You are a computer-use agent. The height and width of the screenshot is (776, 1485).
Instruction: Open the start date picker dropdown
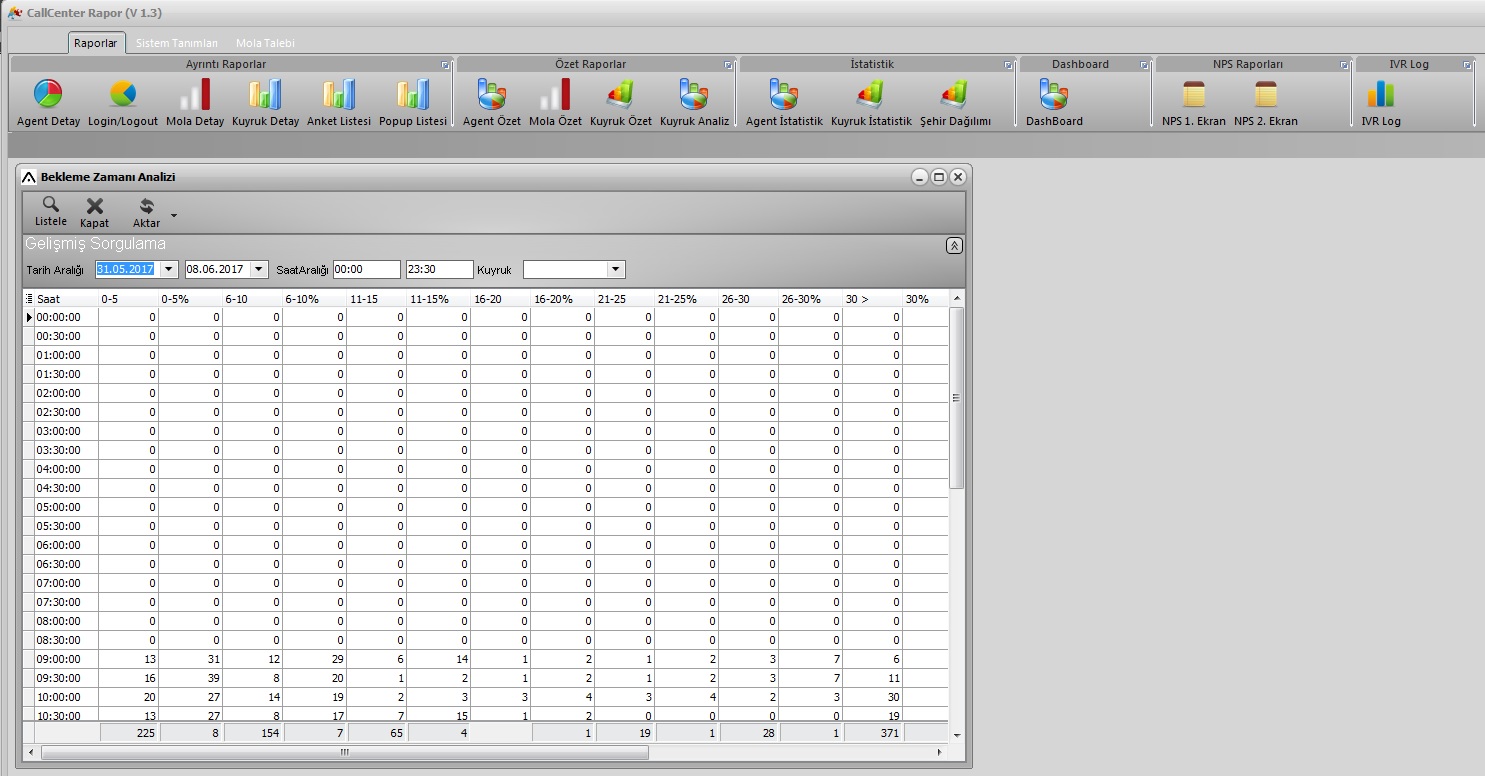[x=168, y=269]
